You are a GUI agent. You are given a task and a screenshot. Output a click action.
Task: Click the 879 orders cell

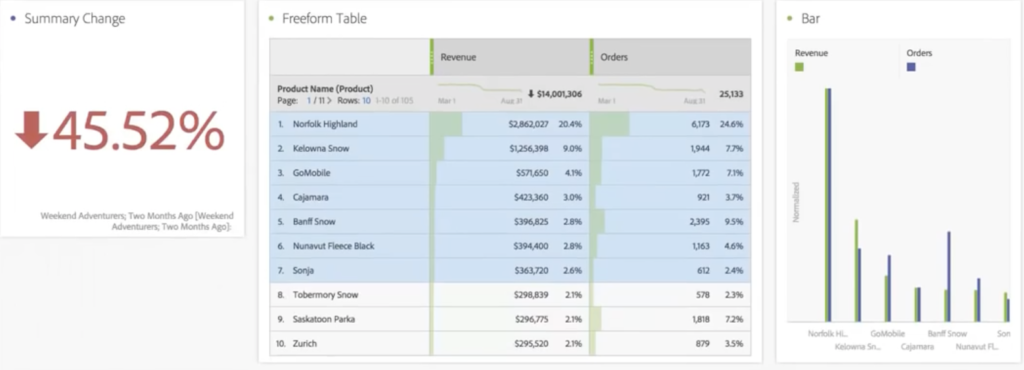(x=703, y=343)
